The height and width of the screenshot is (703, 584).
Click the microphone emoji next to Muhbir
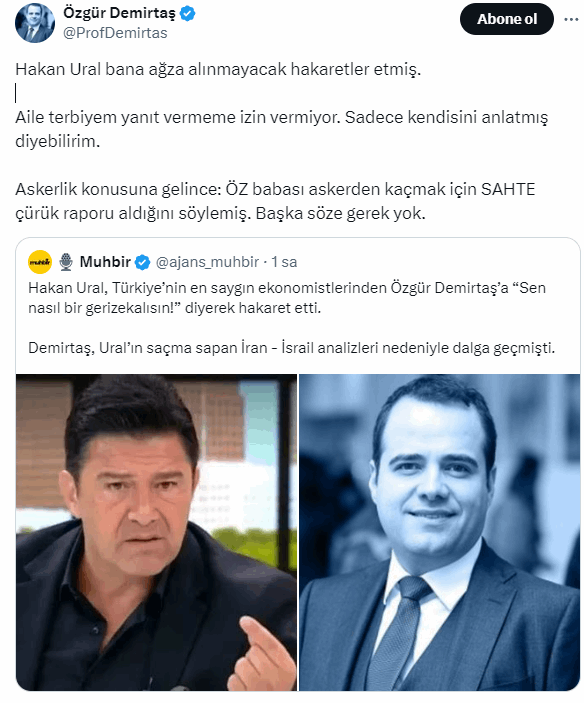point(66,262)
